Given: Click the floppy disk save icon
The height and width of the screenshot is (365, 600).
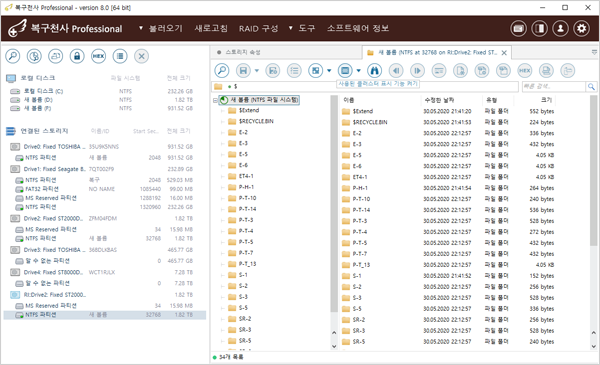Looking at the screenshot, I should [x=243, y=70].
